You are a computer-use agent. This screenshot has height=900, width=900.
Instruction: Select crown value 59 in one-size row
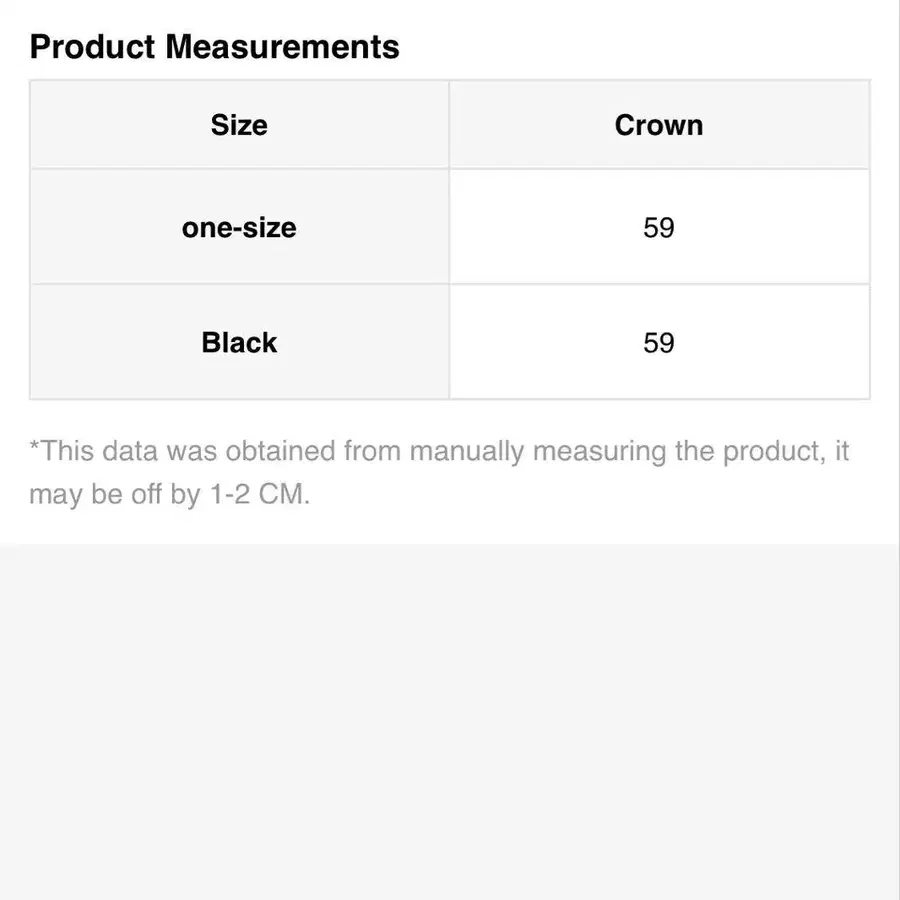point(658,227)
